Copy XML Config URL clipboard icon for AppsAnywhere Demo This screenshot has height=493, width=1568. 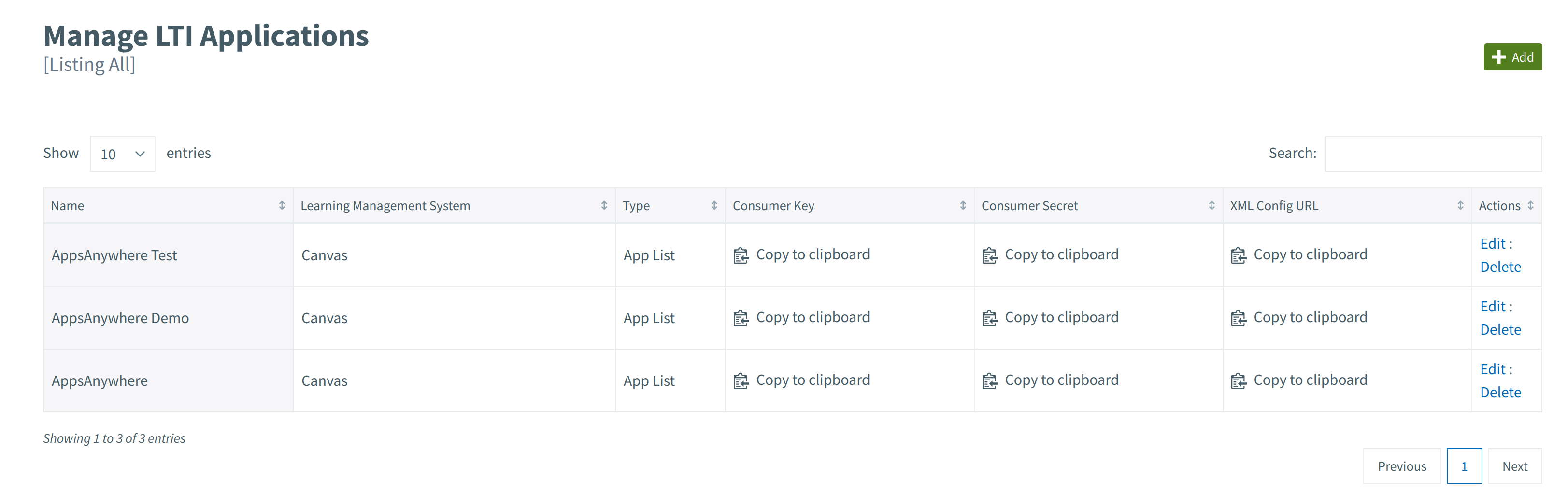click(1239, 318)
